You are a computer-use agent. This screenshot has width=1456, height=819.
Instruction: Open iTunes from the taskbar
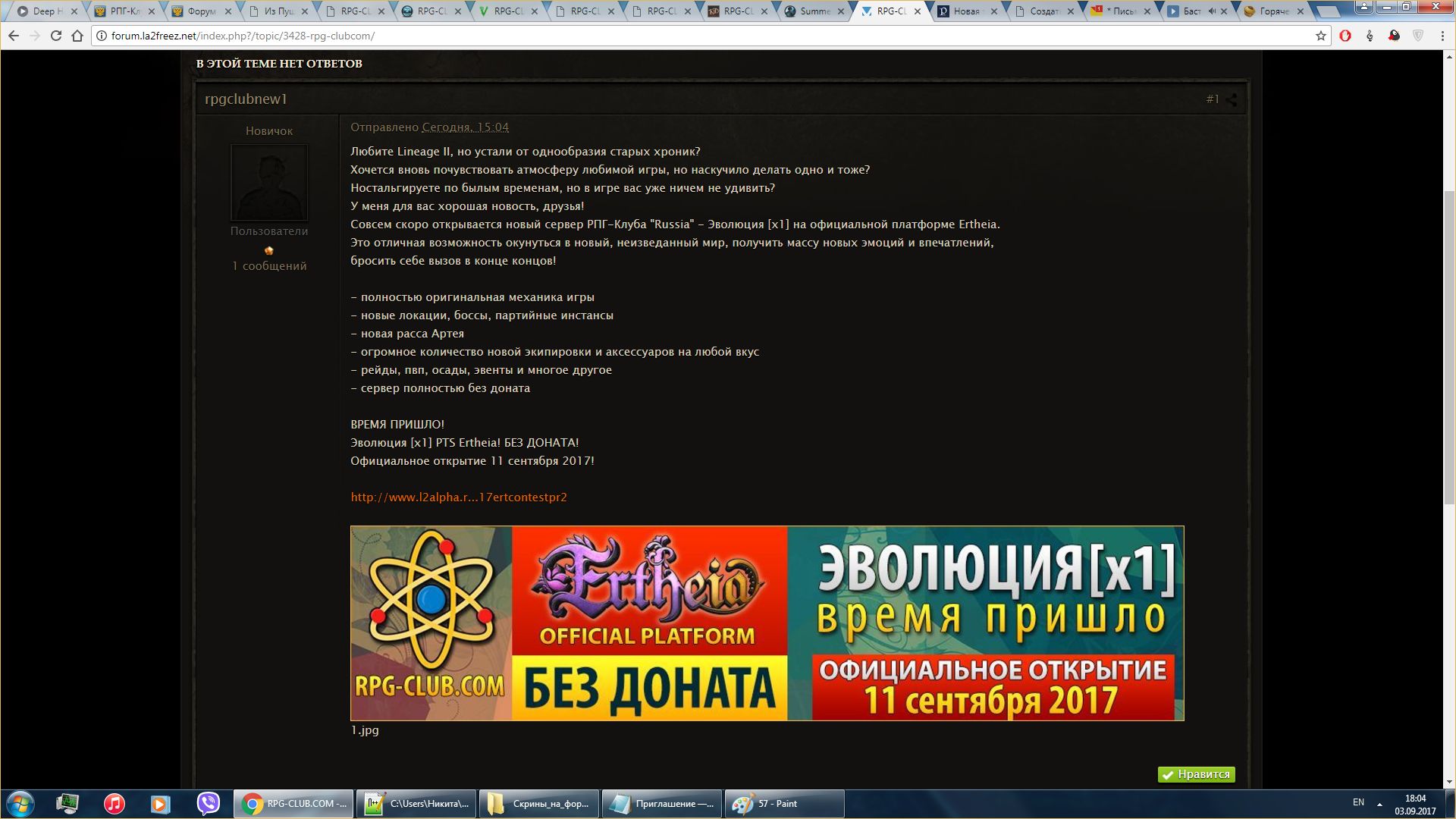[x=115, y=804]
